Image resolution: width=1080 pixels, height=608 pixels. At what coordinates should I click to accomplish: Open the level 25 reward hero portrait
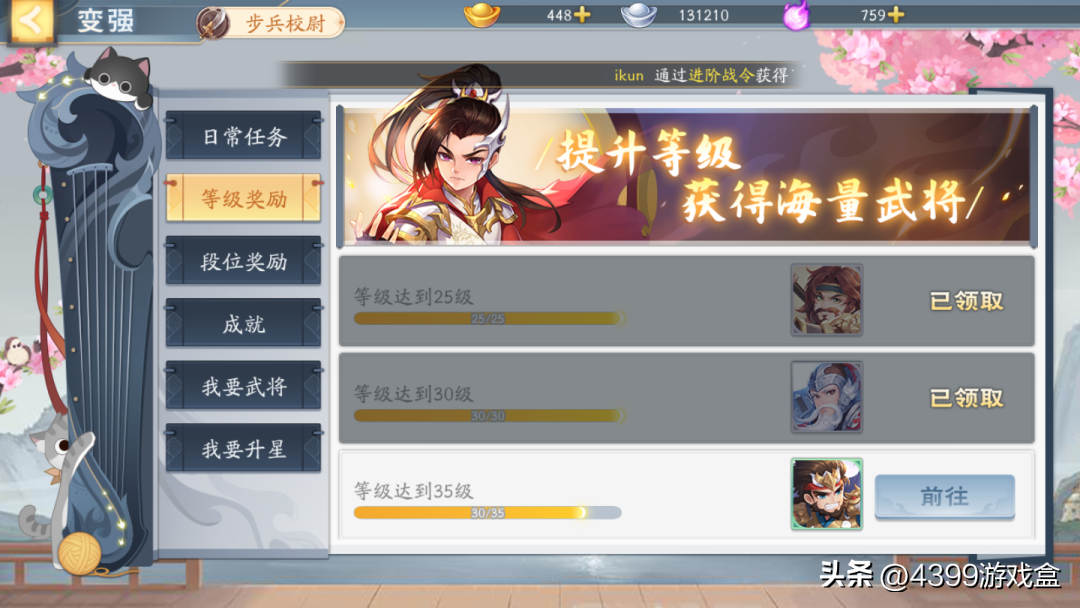coord(827,300)
